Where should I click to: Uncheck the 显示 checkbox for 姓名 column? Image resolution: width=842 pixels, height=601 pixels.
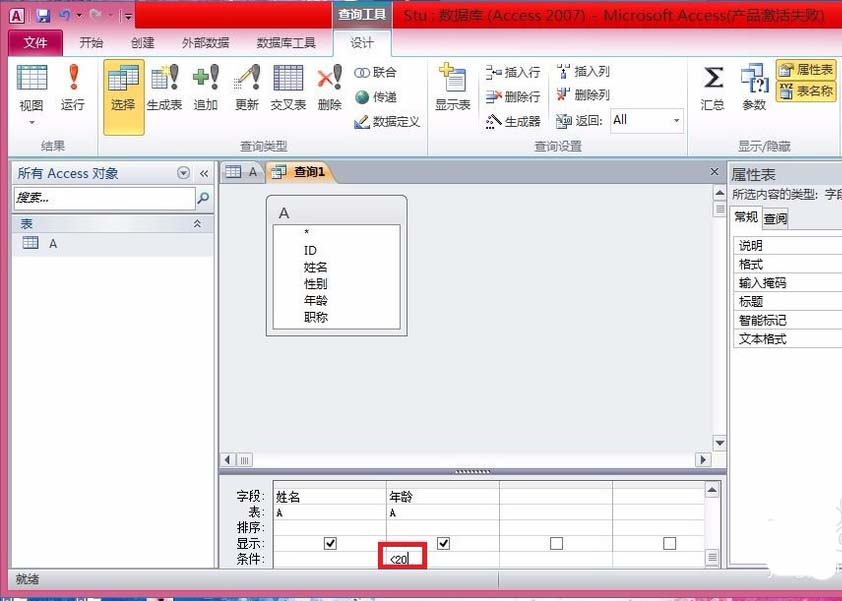330,544
